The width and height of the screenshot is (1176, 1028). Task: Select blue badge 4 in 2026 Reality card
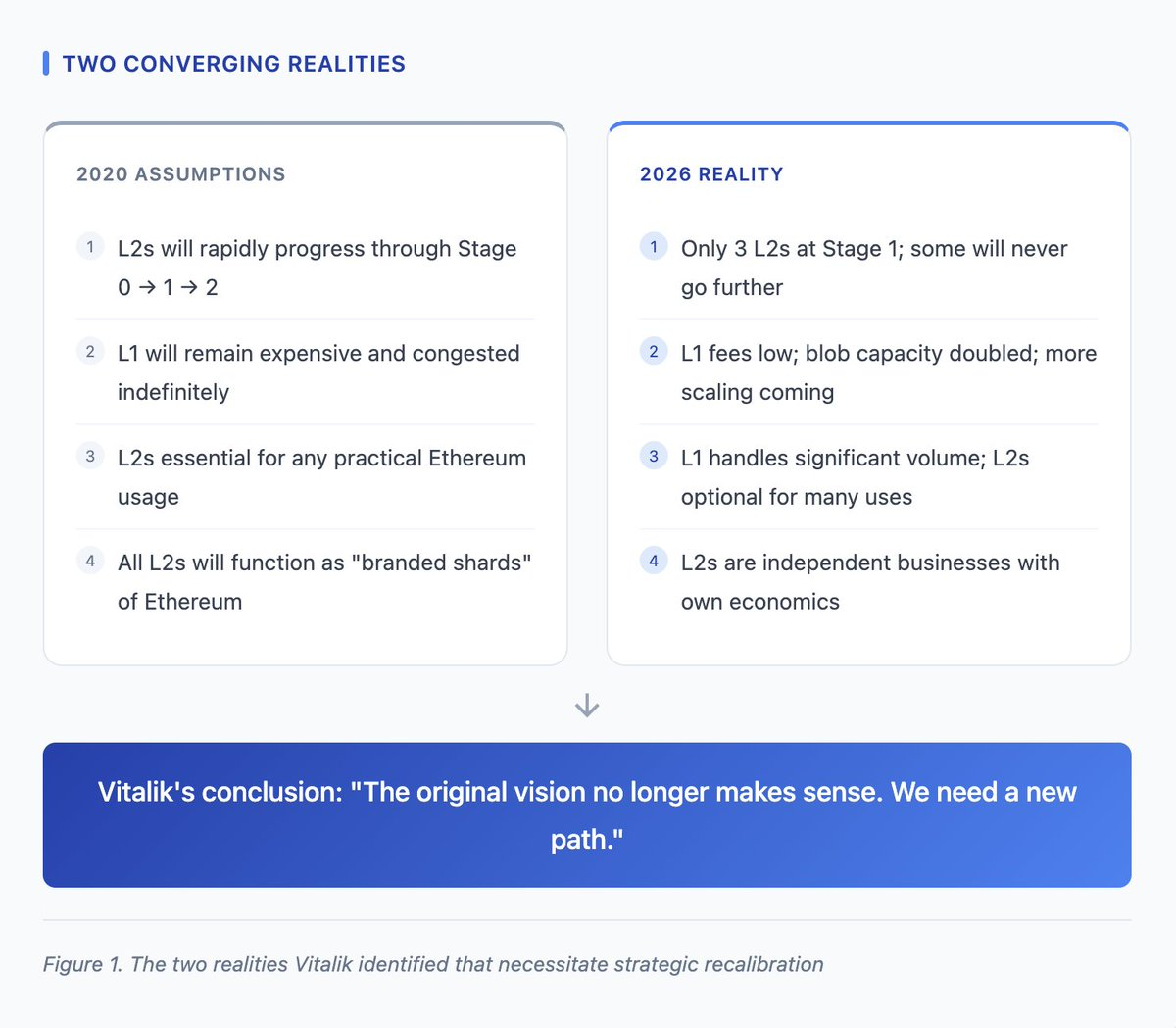point(654,561)
